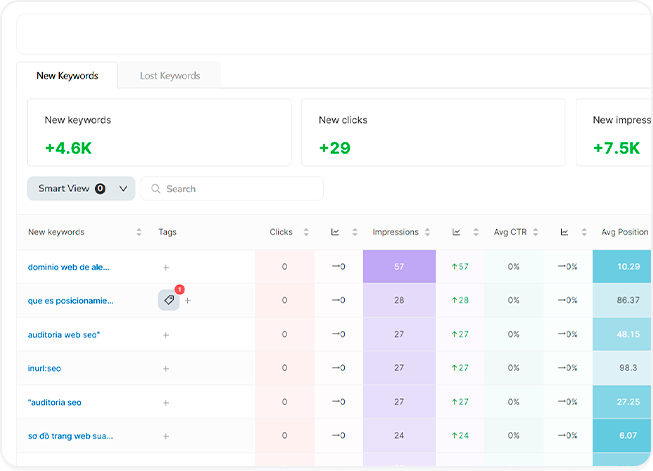The height and width of the screenshot is (471, 653).
Task: Click the chart icon beside Avg CTR column
Action: (x=564, y=232)
